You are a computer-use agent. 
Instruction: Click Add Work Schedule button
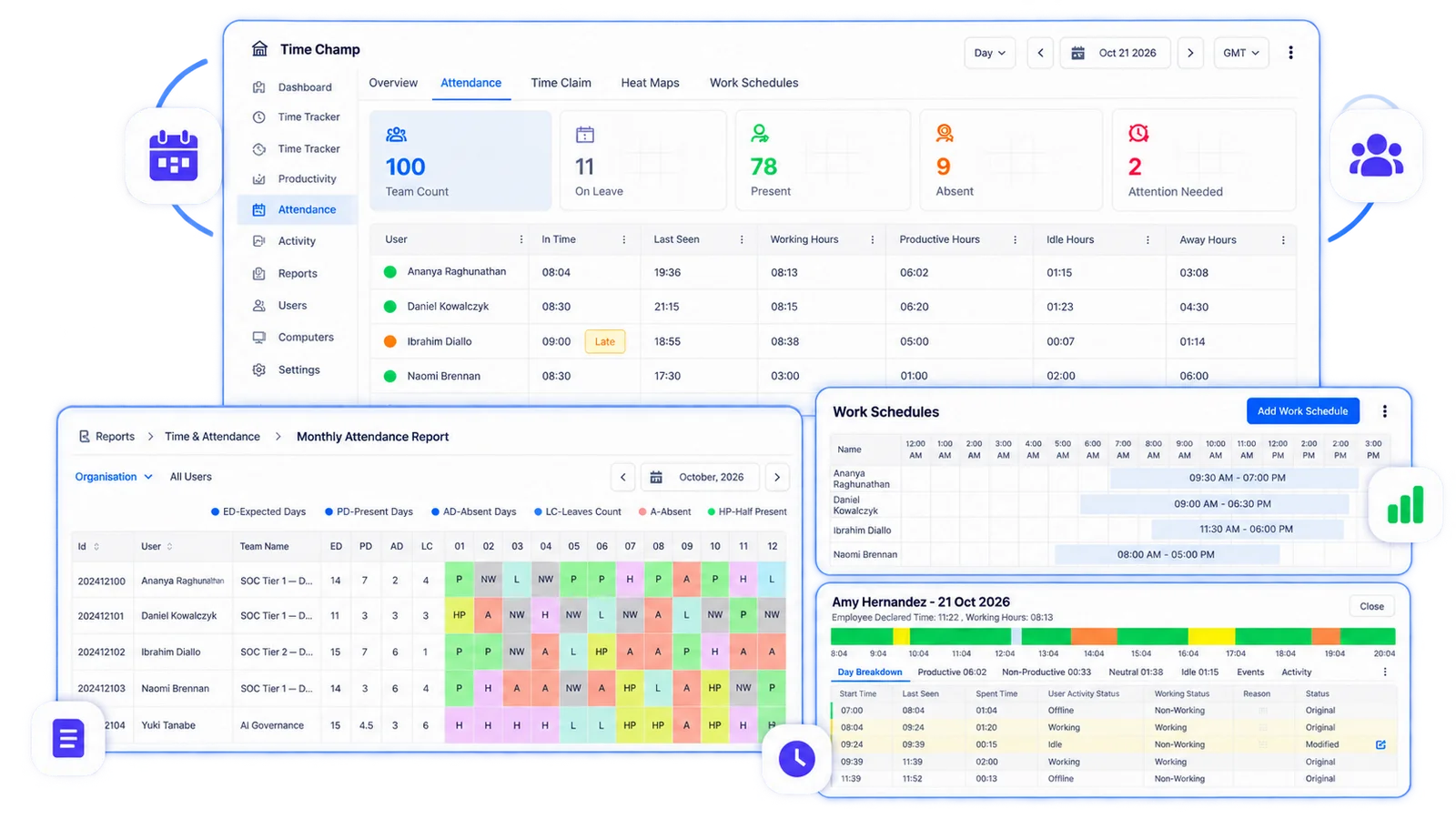coord(1303,411)
